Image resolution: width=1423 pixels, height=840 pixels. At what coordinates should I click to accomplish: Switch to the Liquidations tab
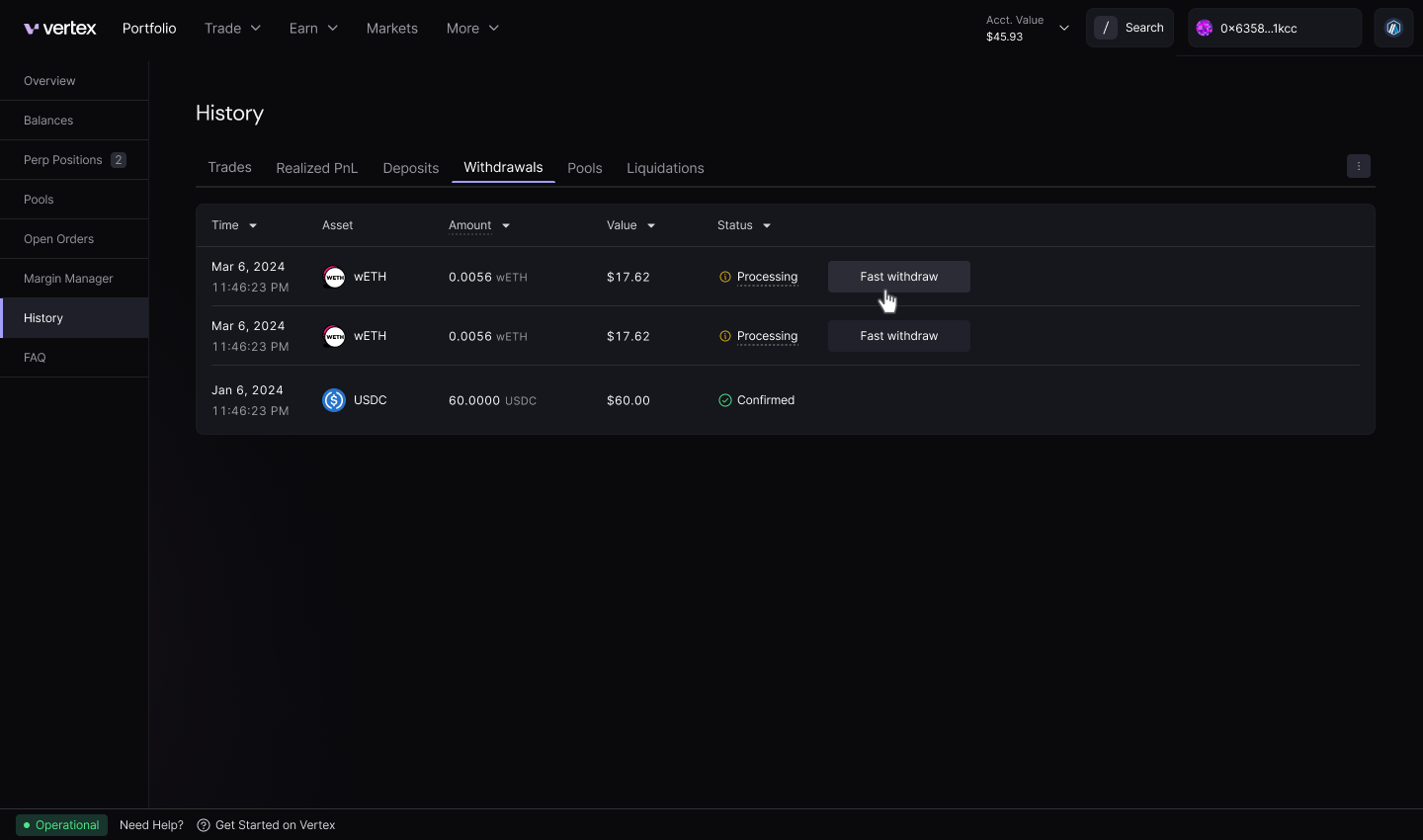coord(665,168)
